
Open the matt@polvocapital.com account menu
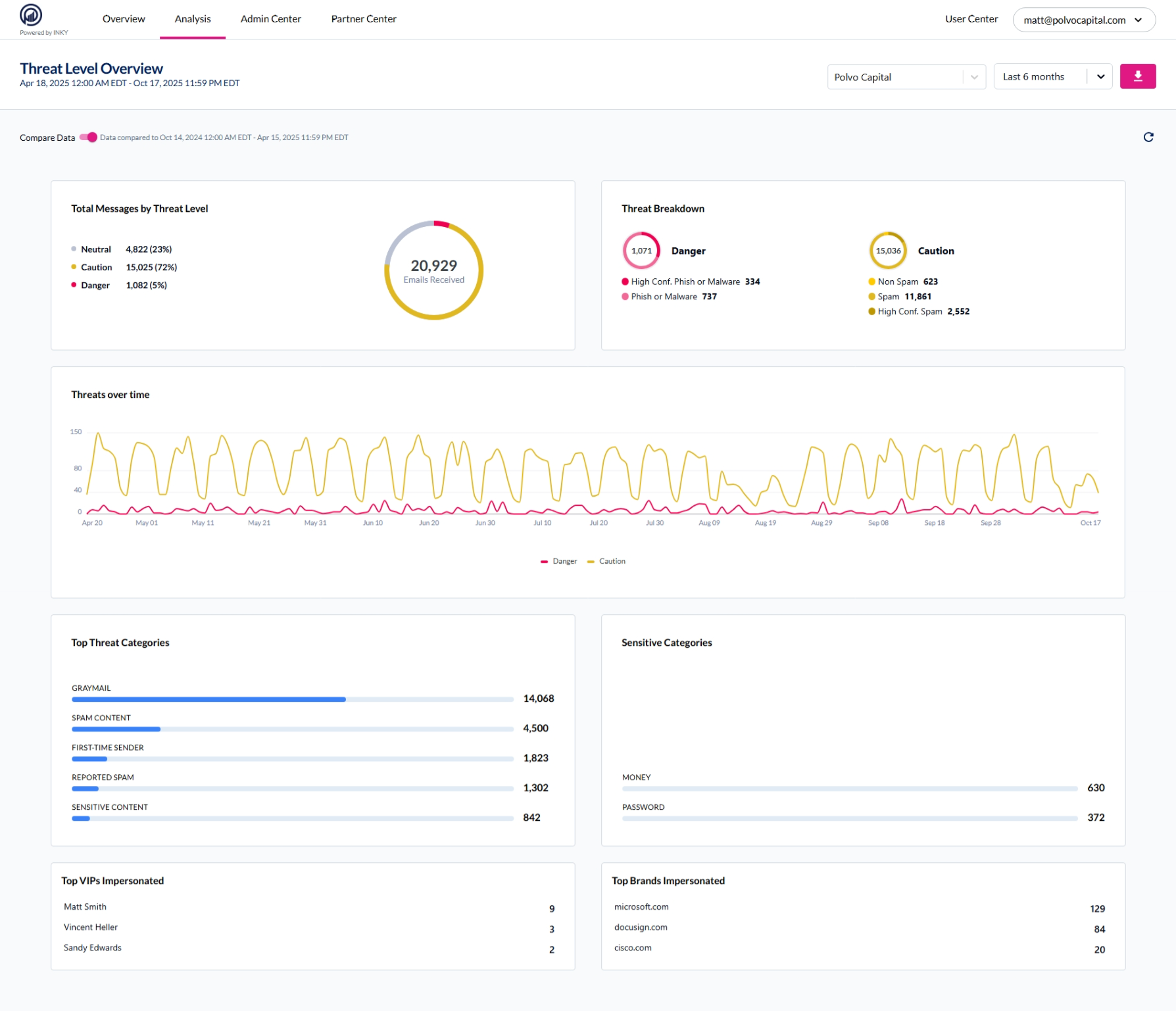click(1083, 20)
